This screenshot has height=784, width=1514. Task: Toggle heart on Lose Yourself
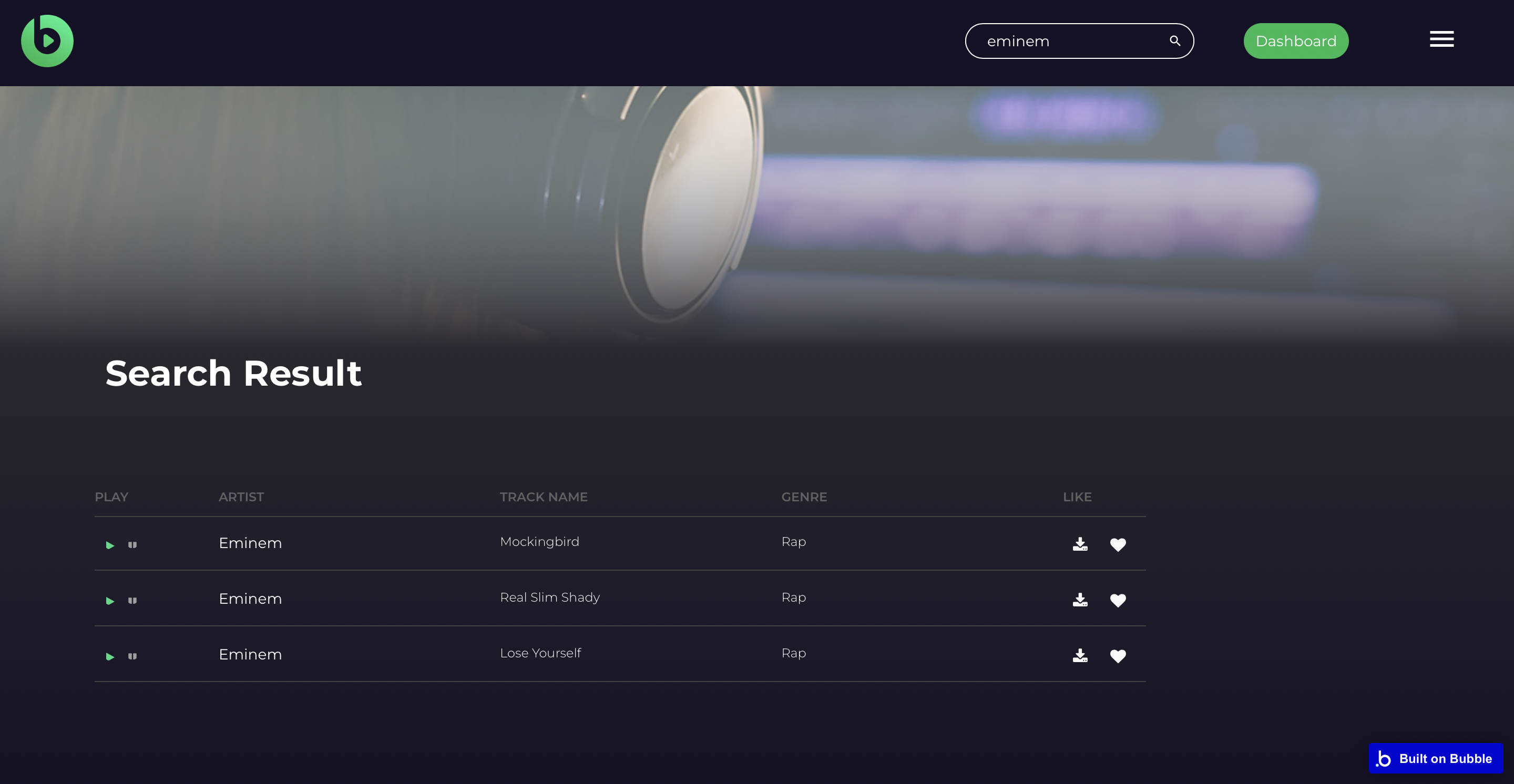[x=1118, y=656]
